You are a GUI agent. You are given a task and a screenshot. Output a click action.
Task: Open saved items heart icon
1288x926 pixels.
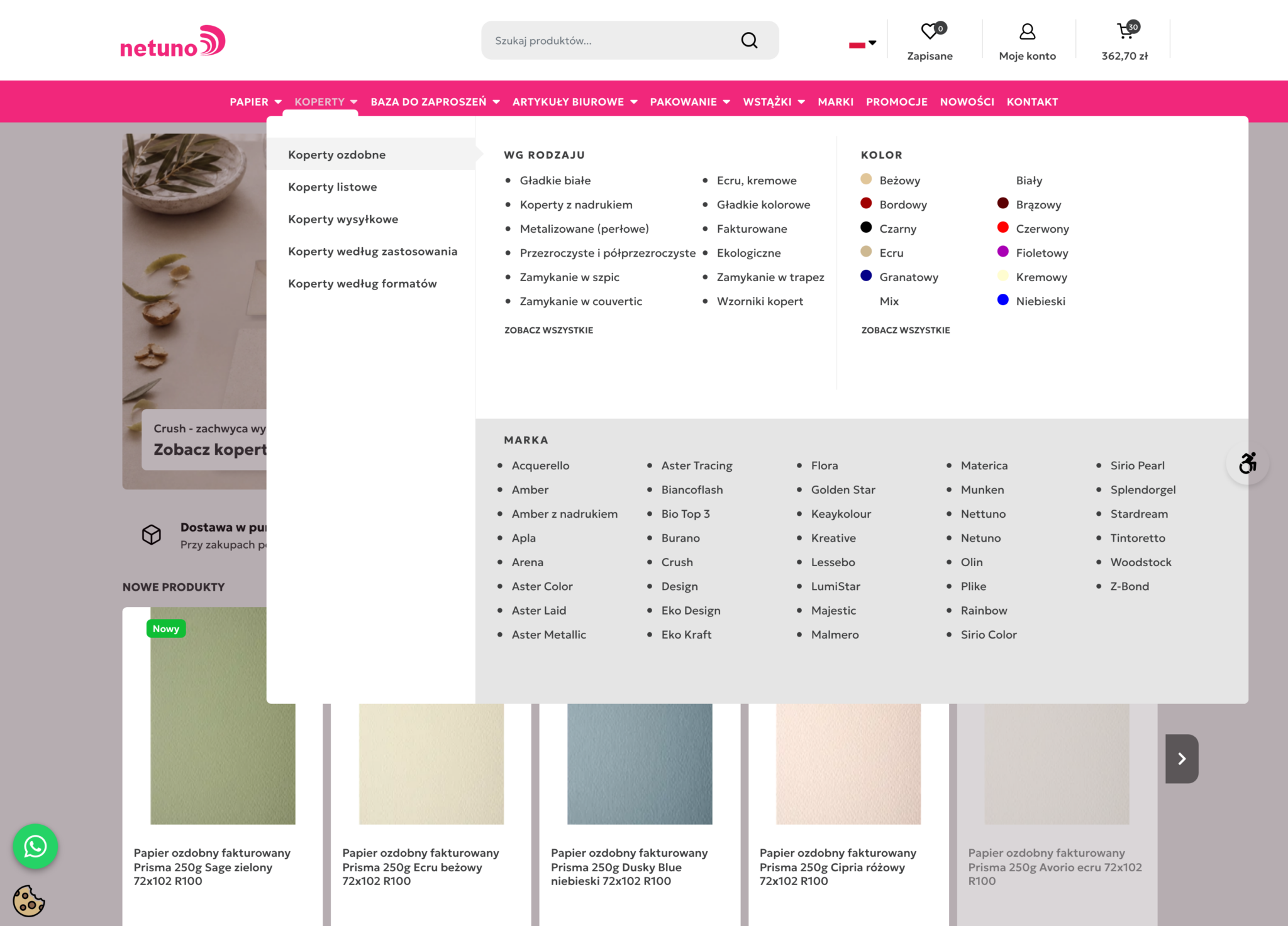pyautogui.click(x=930, y=30)
